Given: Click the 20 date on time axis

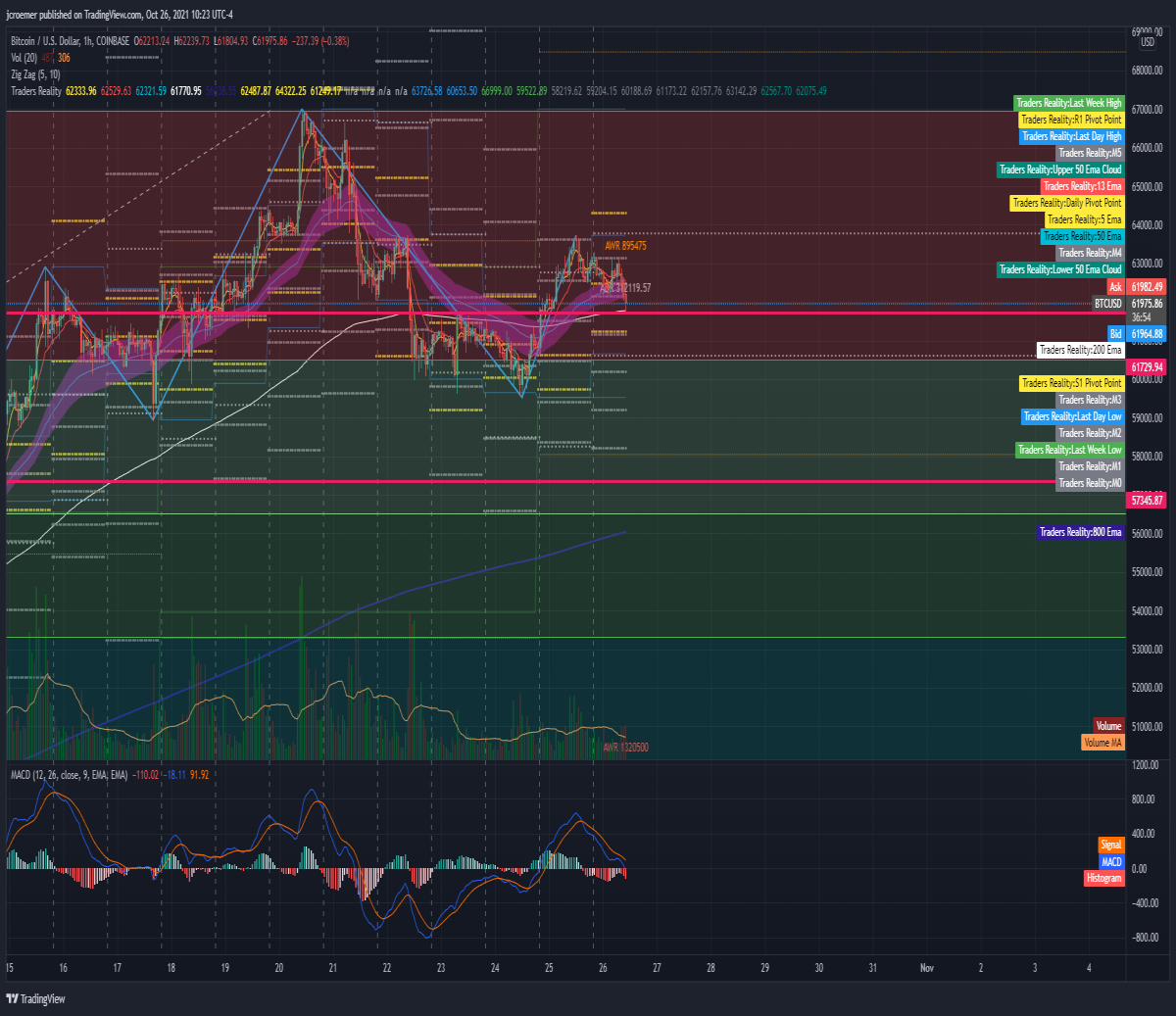Looking at the screenshot, I should [x=279, y=968].
